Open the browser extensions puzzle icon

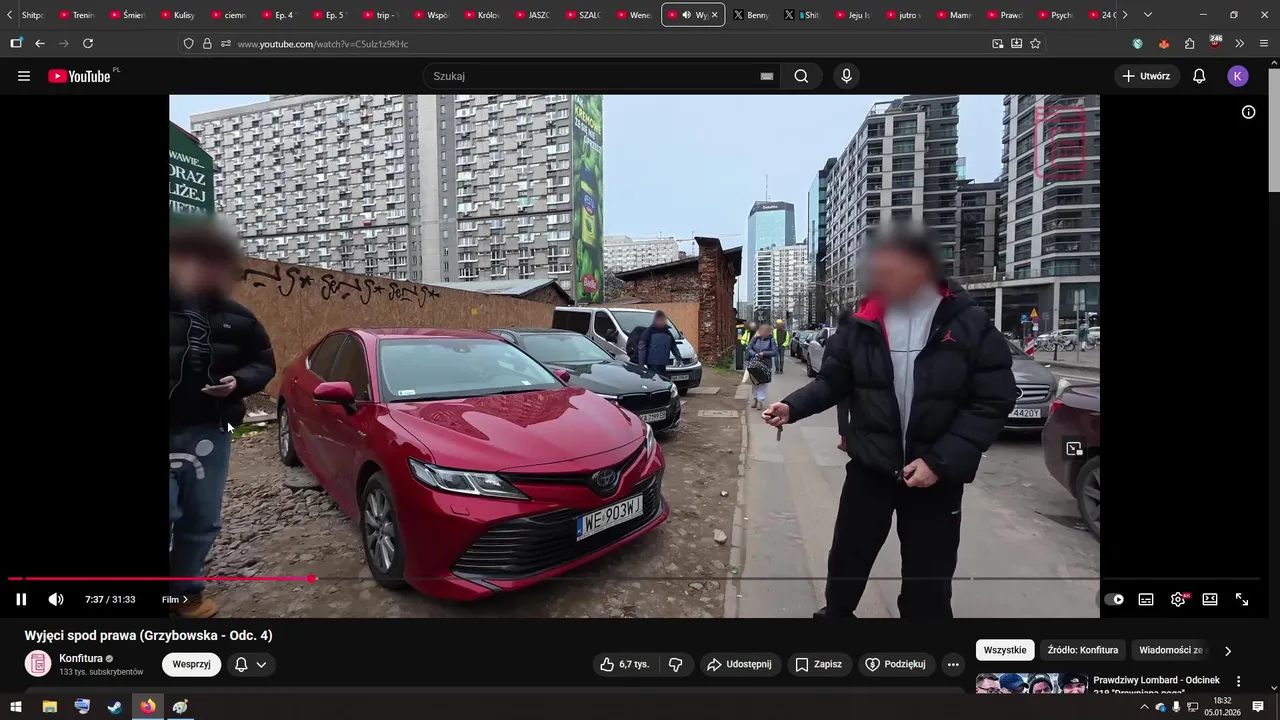1189,43
